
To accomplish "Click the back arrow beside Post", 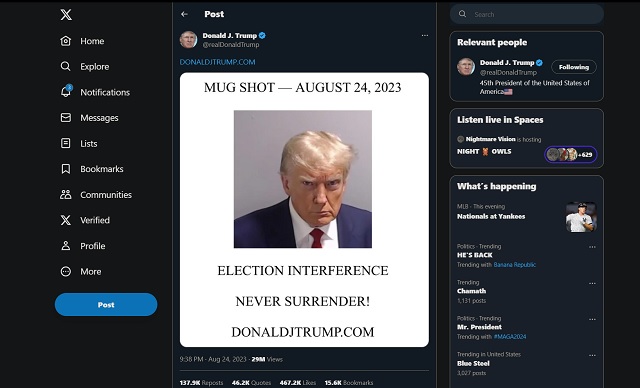I will click(x=184, y=14).
